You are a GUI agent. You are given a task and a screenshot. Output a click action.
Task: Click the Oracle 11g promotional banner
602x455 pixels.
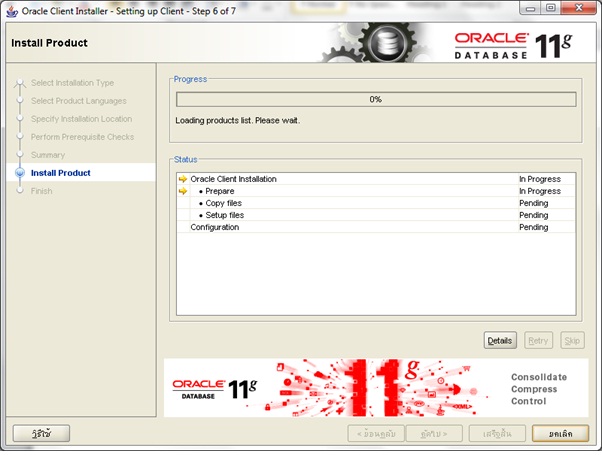tap(376, 388)
